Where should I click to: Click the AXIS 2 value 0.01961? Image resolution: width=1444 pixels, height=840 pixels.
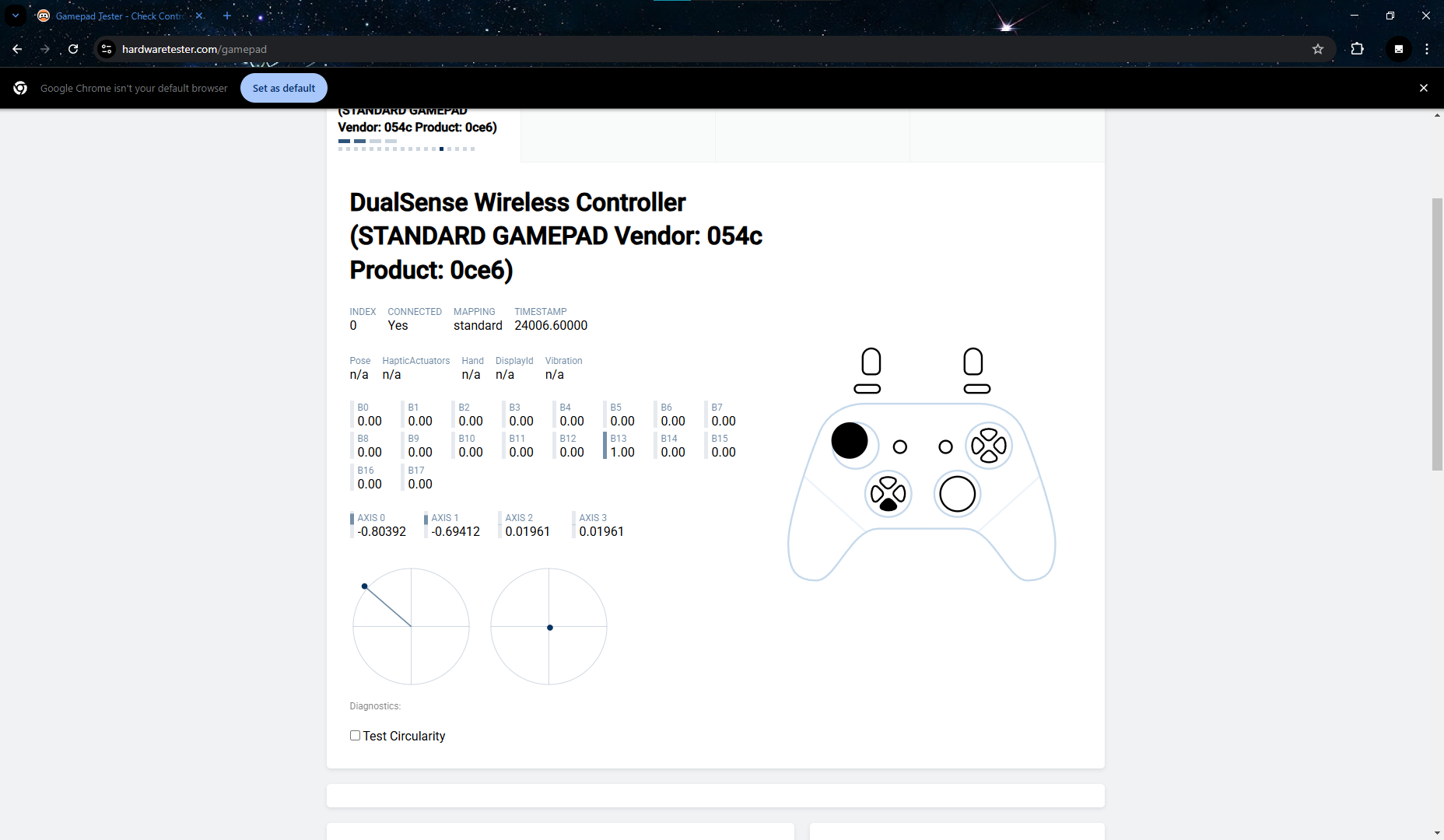click(x=527, y=531)
